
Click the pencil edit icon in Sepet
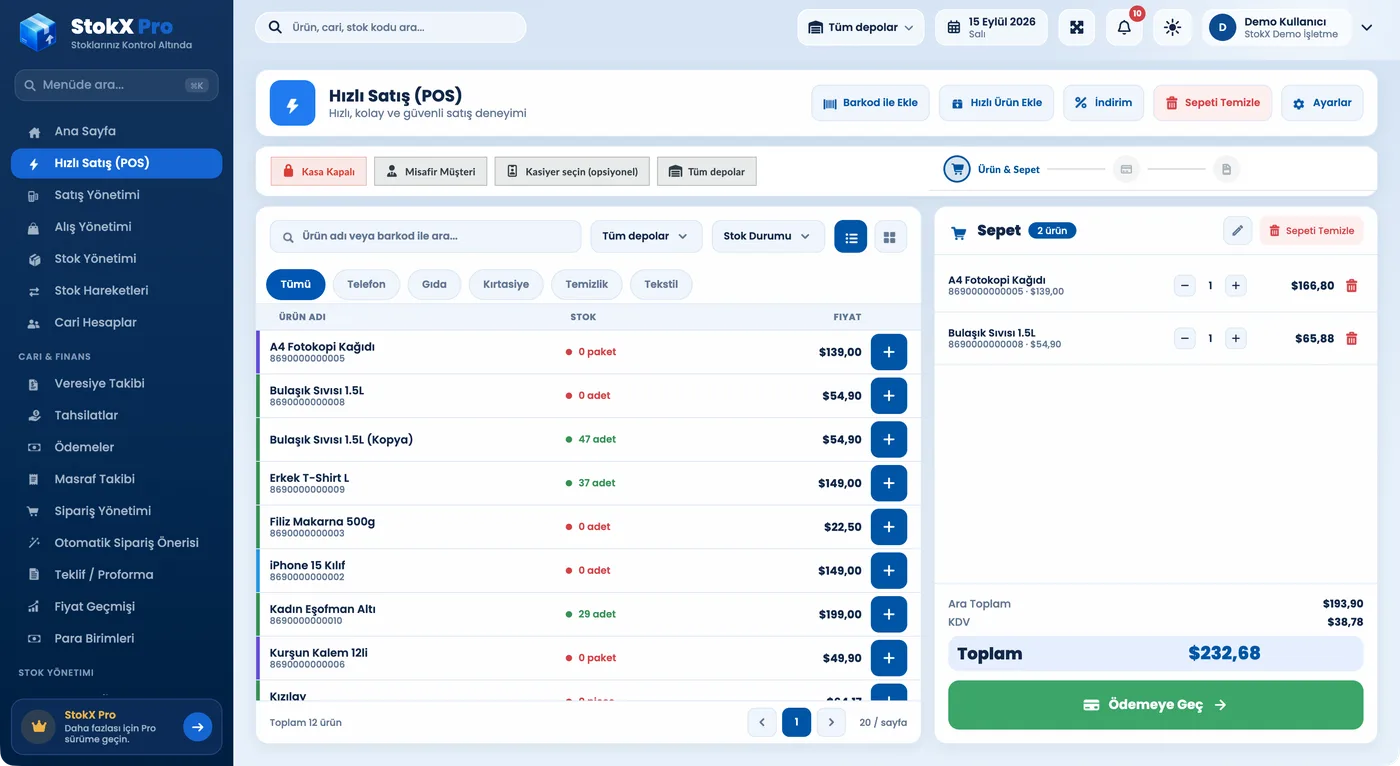pos(1237,231)
